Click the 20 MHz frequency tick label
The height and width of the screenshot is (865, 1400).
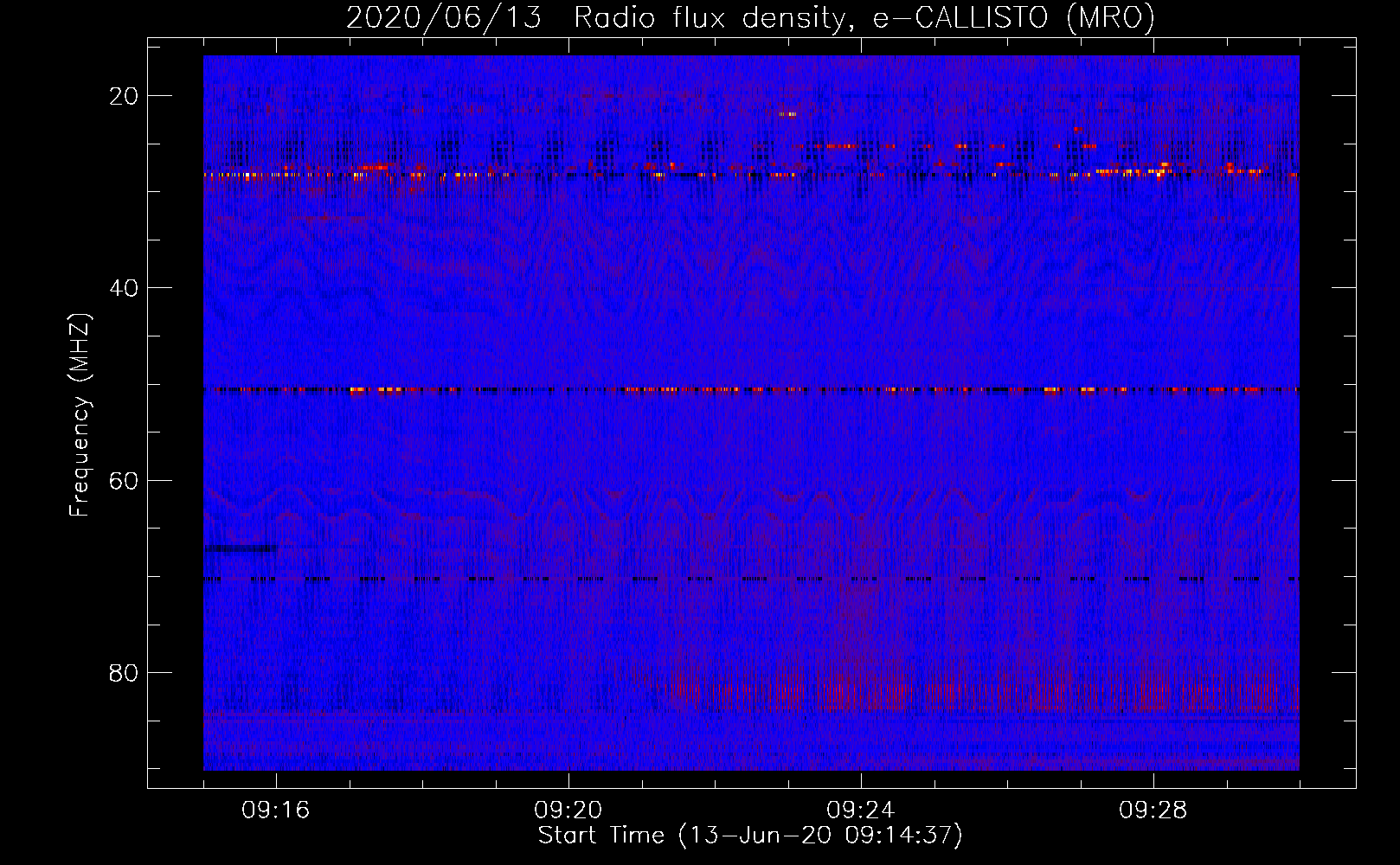pyautogui.click(x=125, y=96)
